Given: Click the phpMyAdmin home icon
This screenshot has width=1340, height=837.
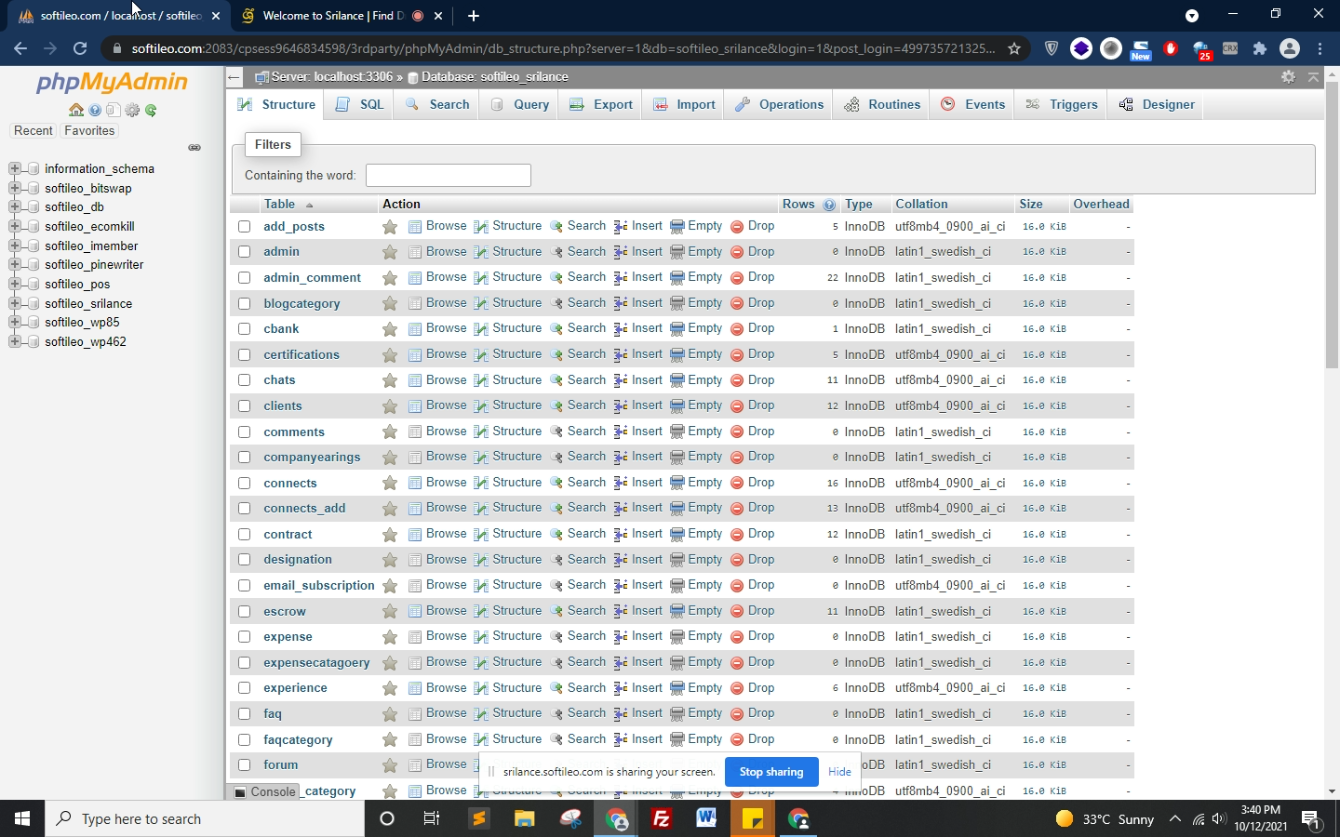Looking at the screenshot, I should (76, 110).
